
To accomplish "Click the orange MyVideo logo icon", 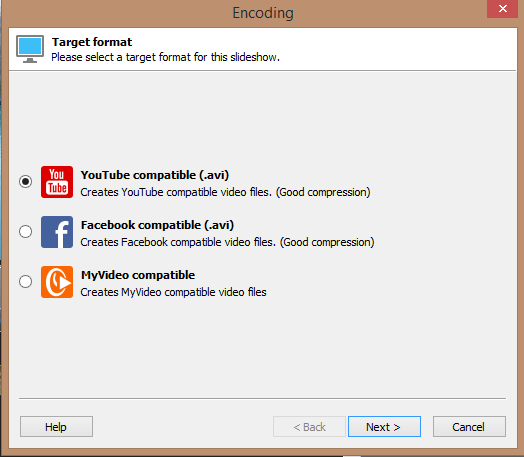I will coord(57,282).
